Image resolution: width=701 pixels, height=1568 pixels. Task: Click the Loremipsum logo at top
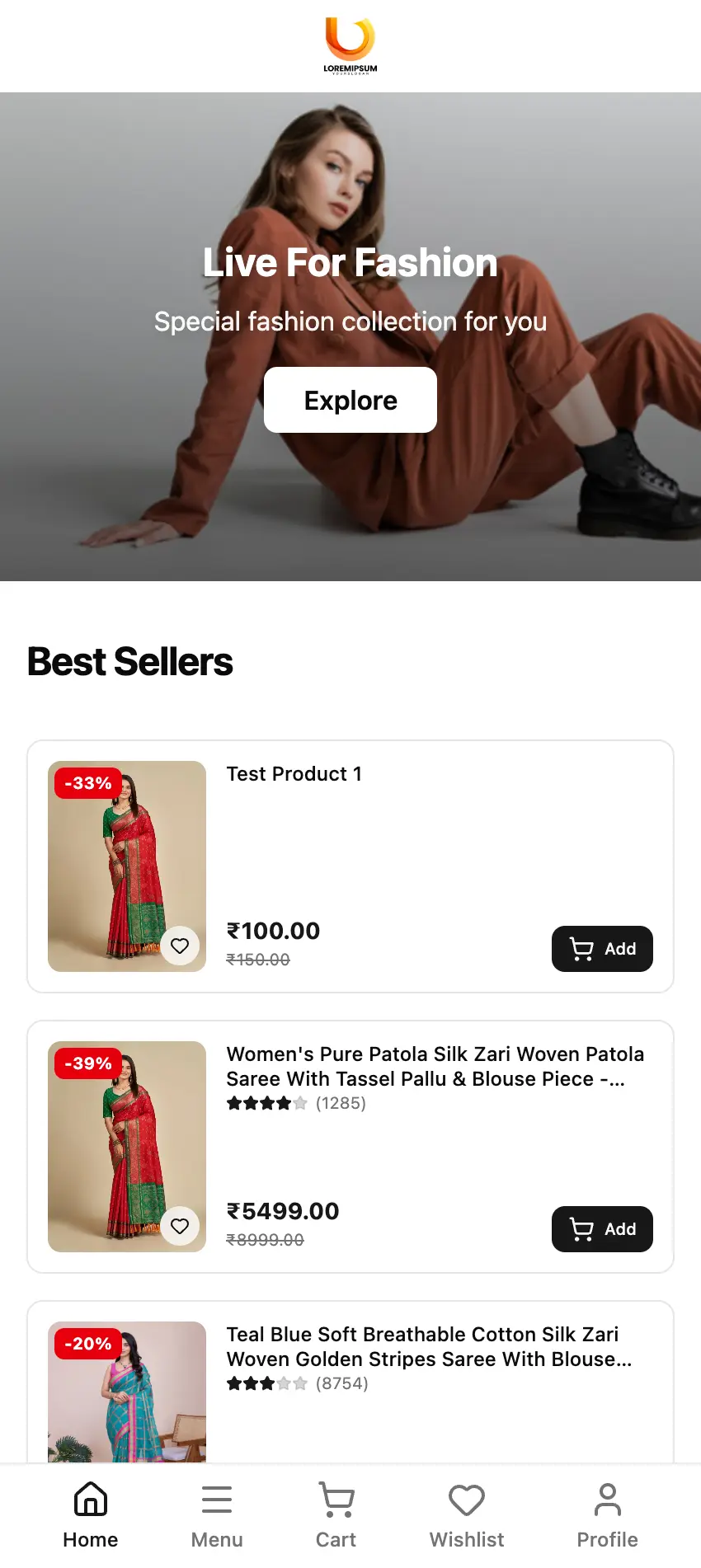350,45
